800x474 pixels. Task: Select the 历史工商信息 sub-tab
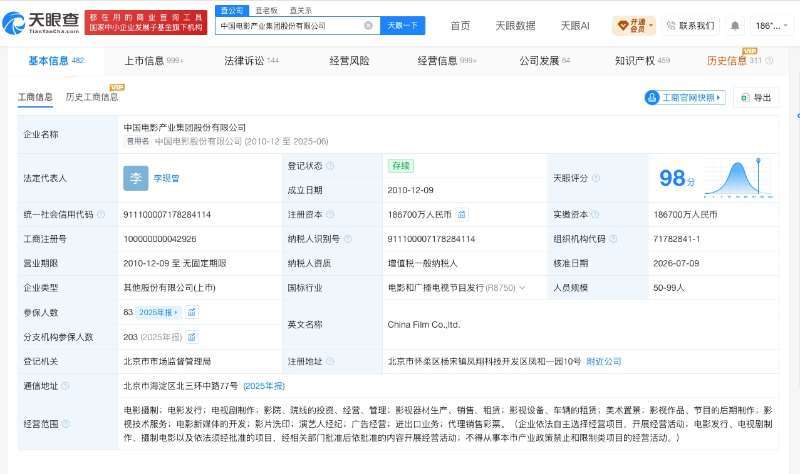tap(92, 97)
